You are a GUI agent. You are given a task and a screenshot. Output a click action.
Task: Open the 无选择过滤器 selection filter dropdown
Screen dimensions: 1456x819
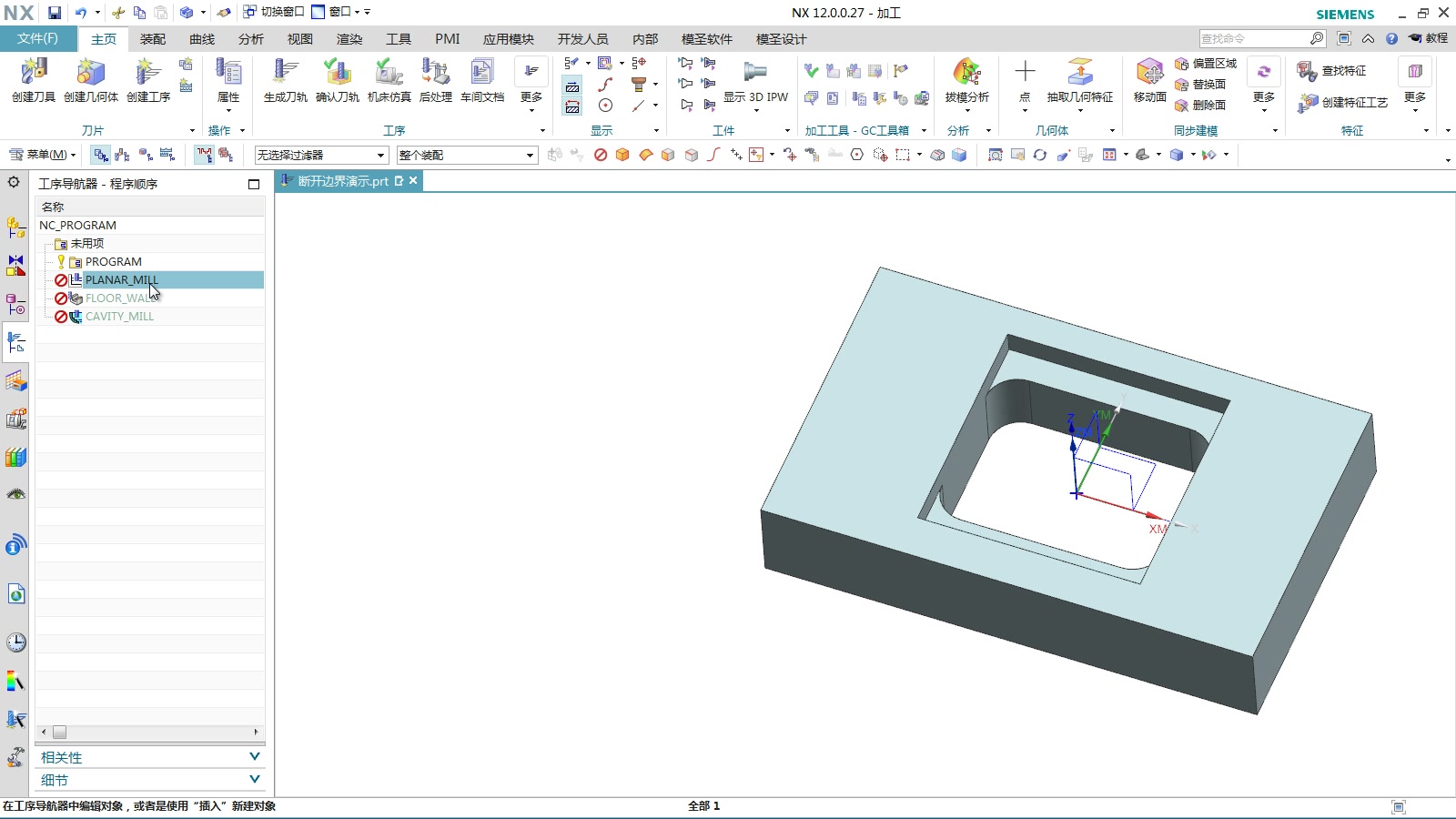coord(321,156)
